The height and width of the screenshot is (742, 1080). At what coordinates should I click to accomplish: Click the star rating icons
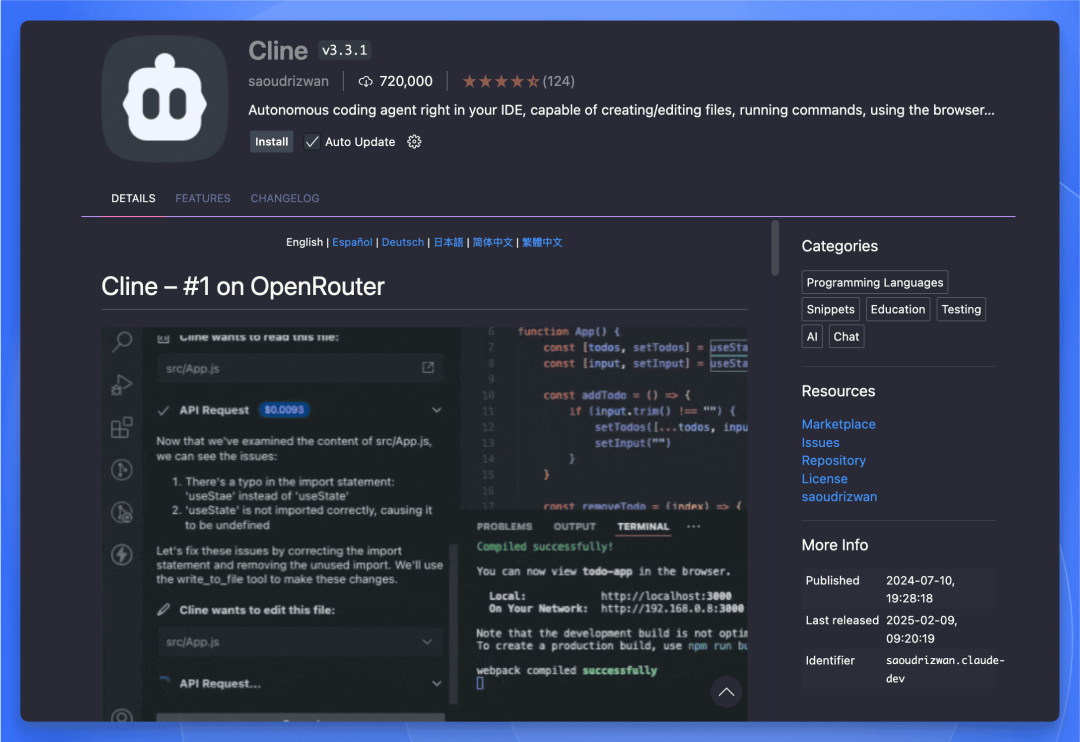coord(501,81)
